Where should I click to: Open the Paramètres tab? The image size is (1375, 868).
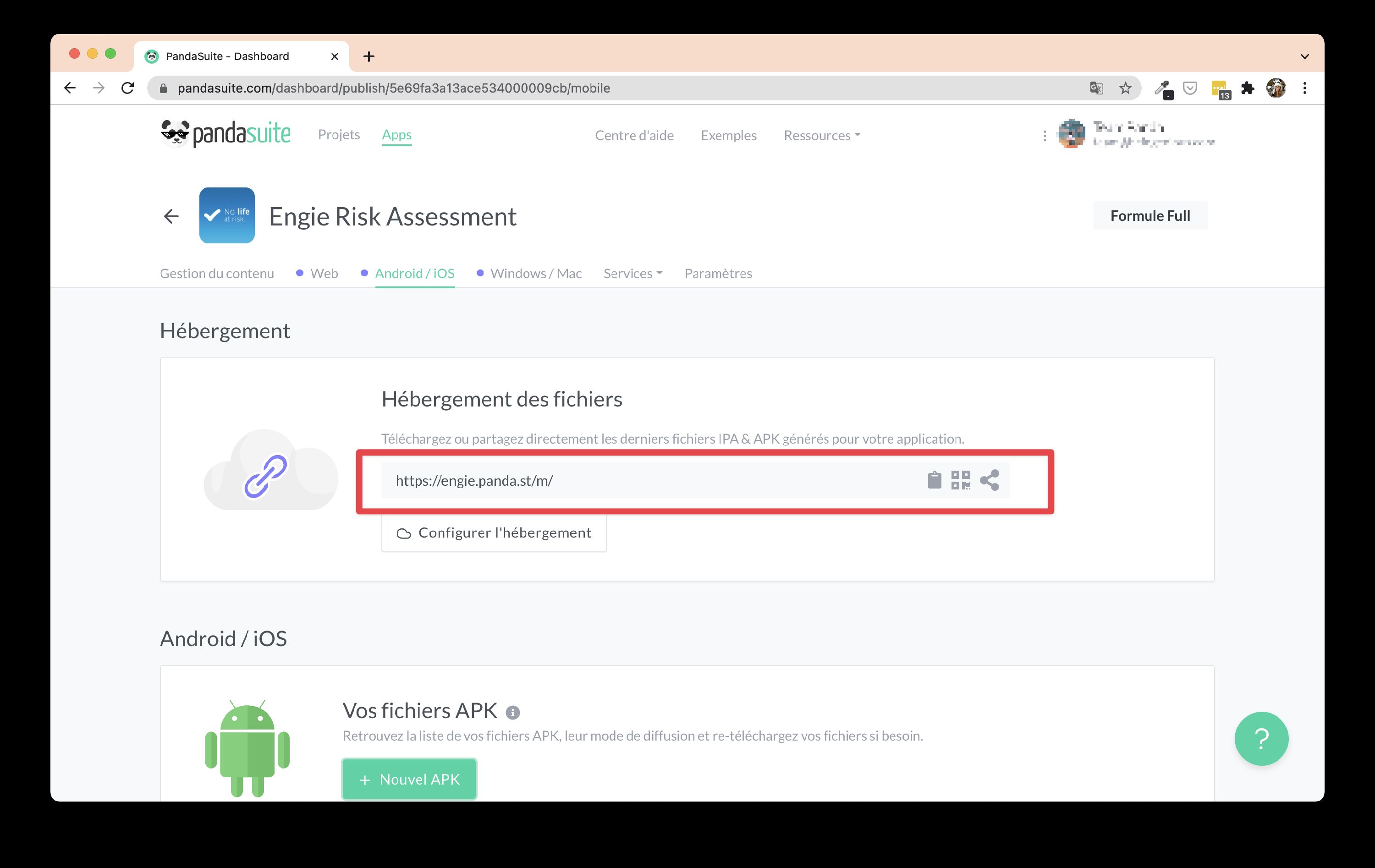[718, 274]
